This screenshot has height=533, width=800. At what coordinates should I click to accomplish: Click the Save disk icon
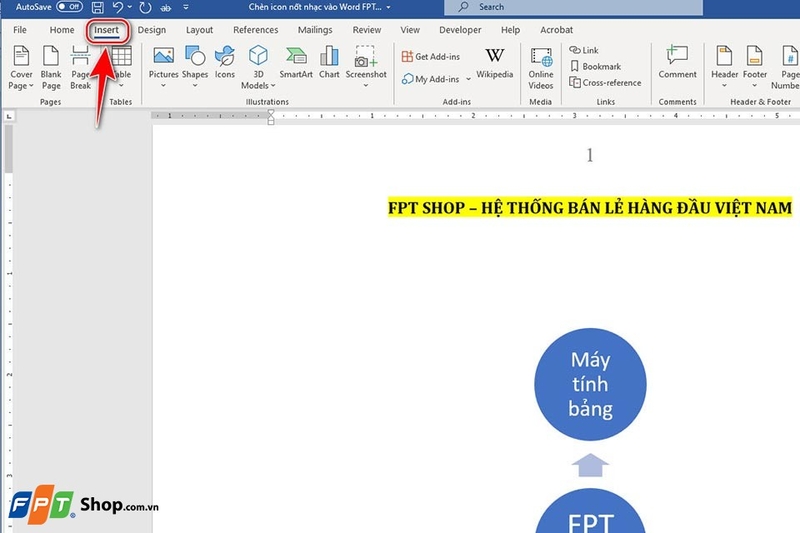coord(97,7)
